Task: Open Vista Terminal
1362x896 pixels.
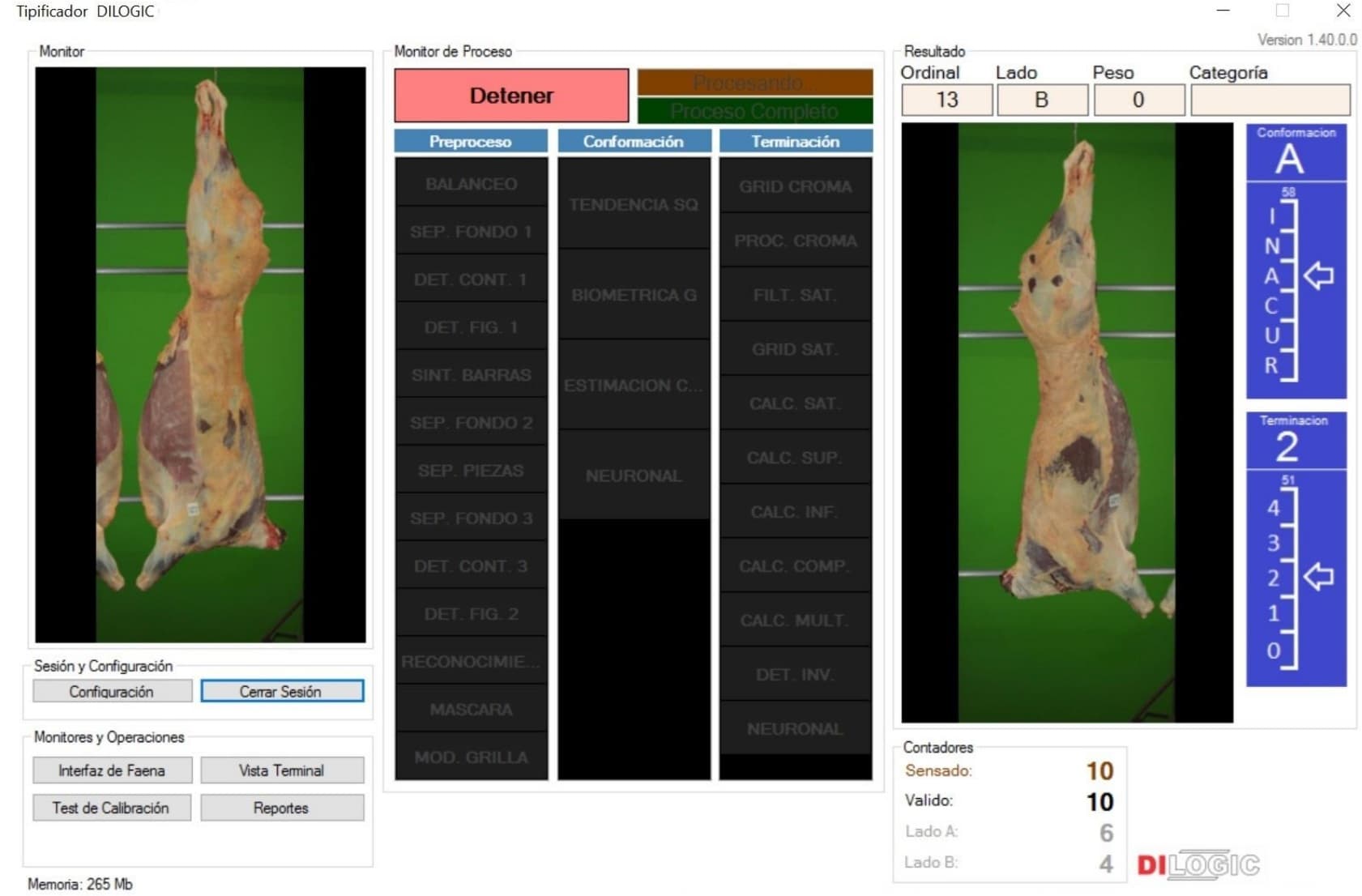Action: pos(281,770)
